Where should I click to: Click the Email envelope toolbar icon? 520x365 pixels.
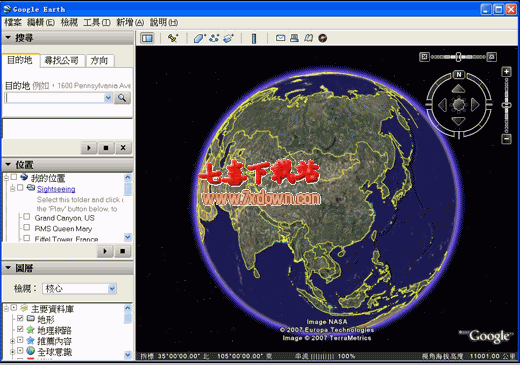(x=280, y=38)
